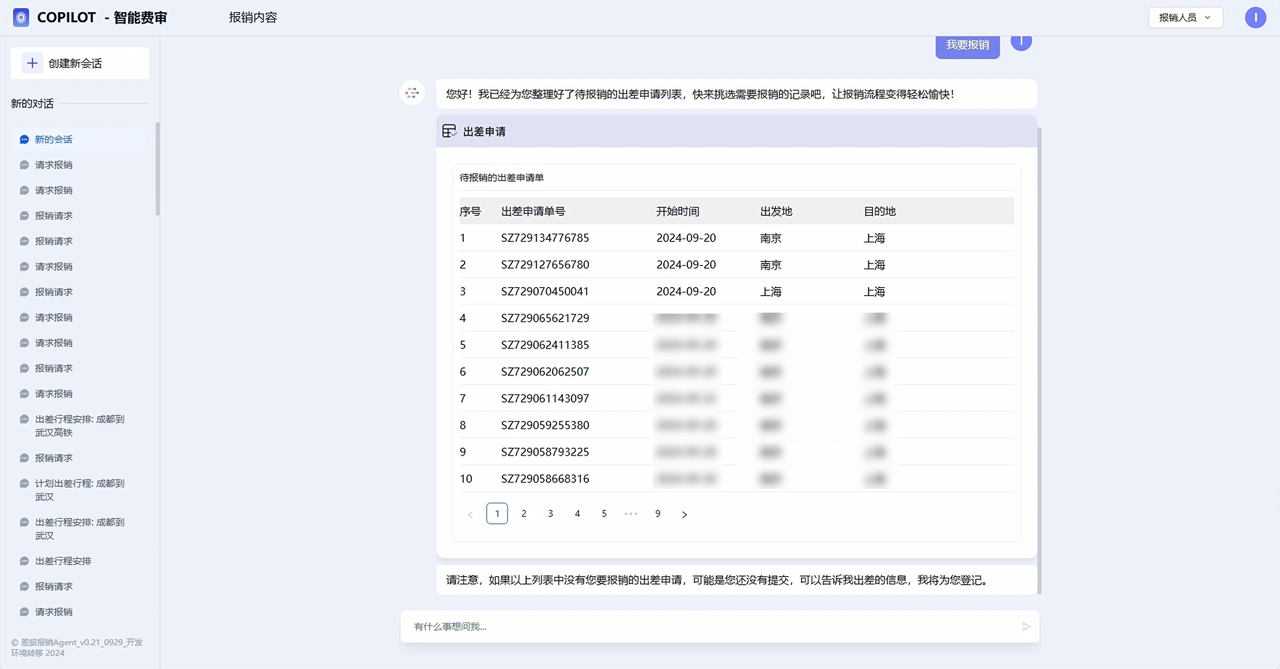Viewport: 1280px width, 669px height.
Task: Click the chat icon beside 新的会话
Action: tap(25, 140)
